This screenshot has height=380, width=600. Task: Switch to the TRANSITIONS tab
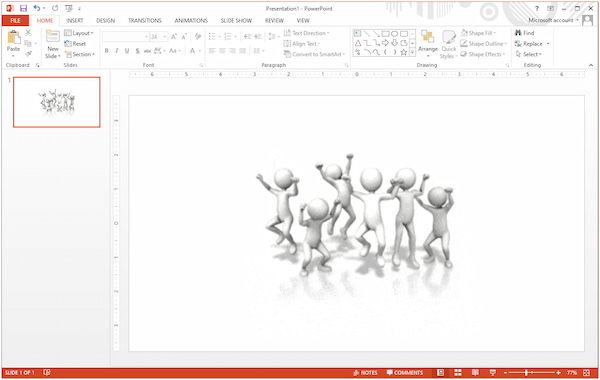pos(145,21)
